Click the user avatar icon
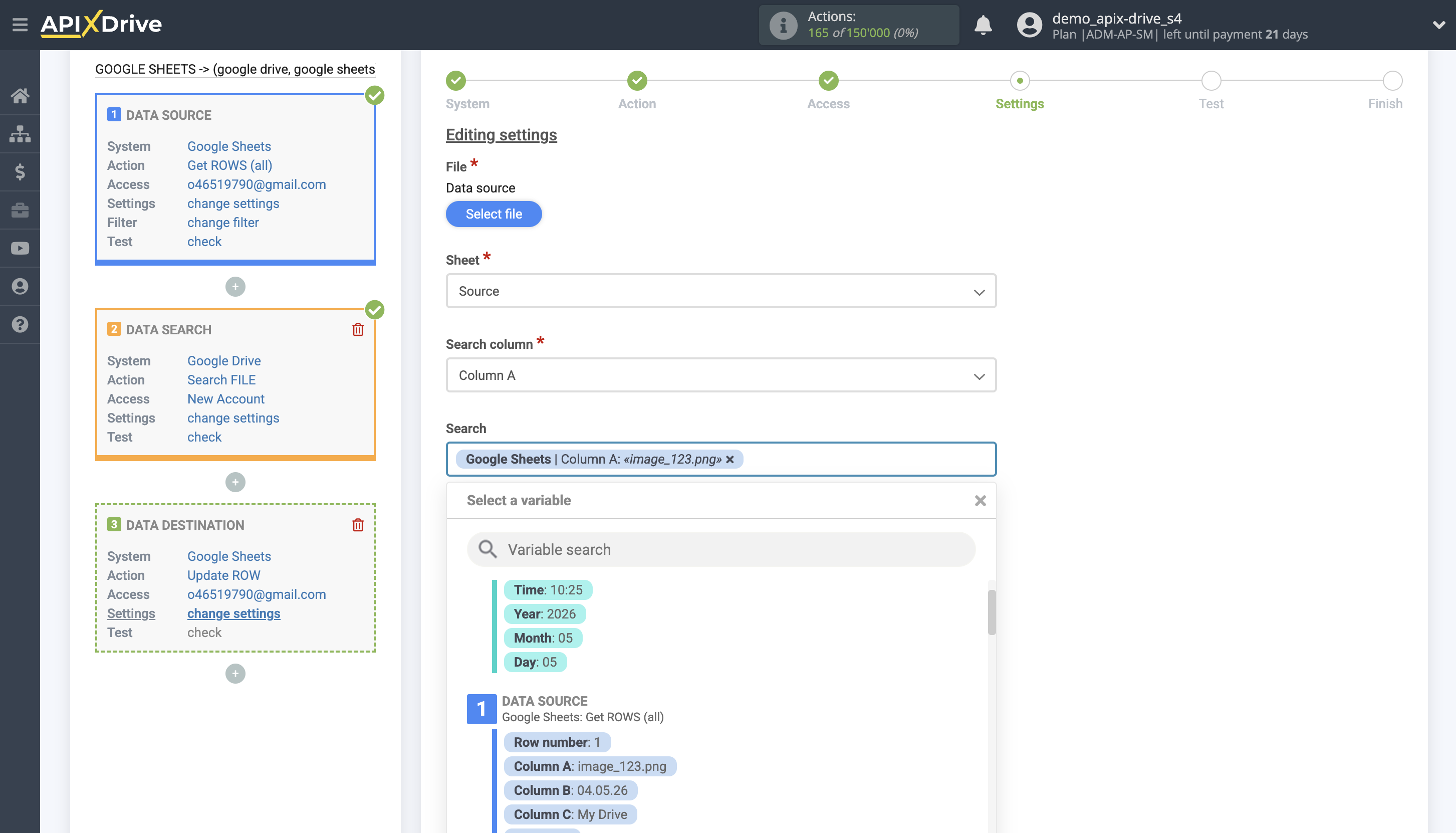The height and width of the screenshot is (833, 1456). pos(1029,25)
